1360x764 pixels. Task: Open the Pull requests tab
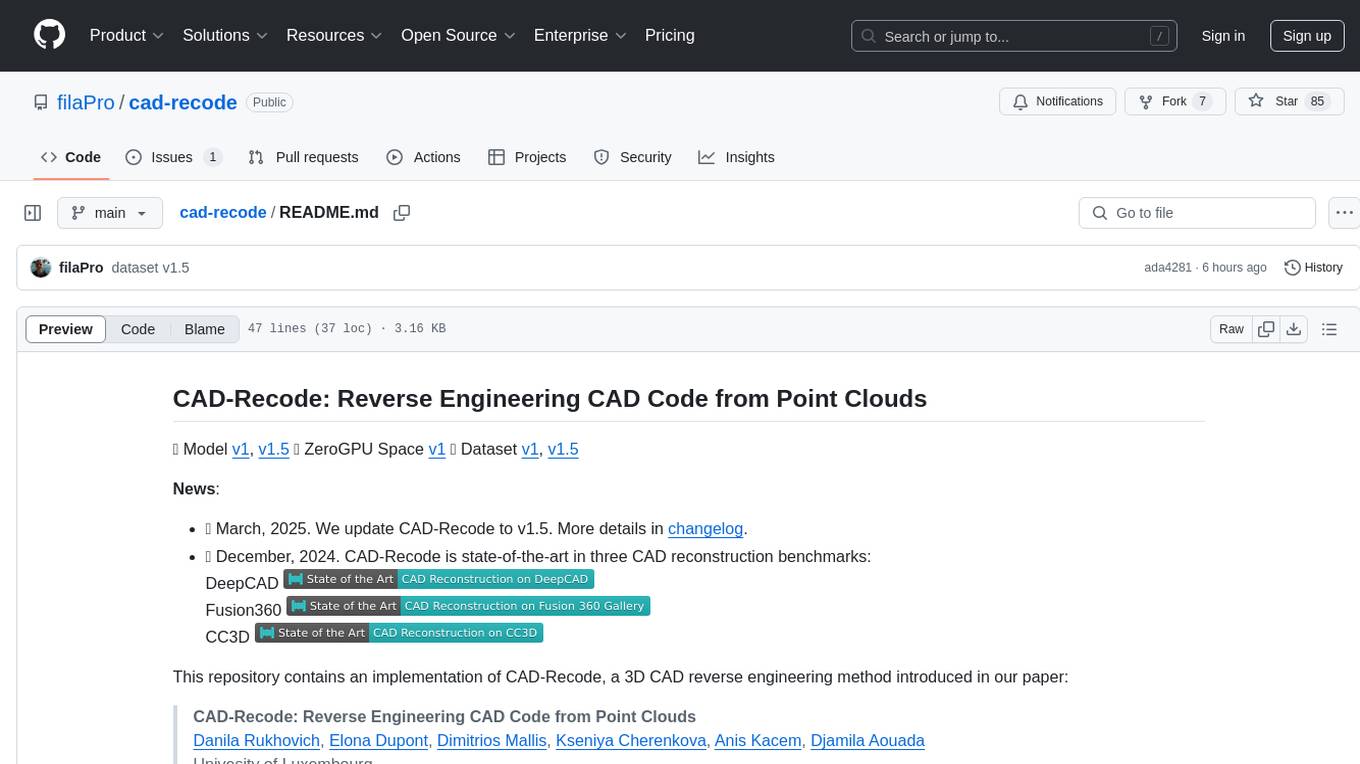tap(303, 157)
